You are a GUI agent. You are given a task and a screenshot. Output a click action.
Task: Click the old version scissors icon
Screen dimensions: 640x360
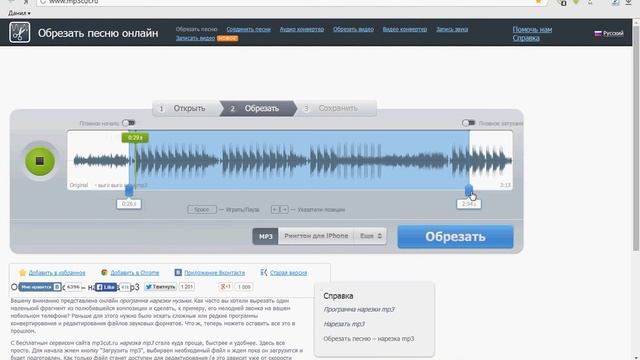click(x=264, y=273)
